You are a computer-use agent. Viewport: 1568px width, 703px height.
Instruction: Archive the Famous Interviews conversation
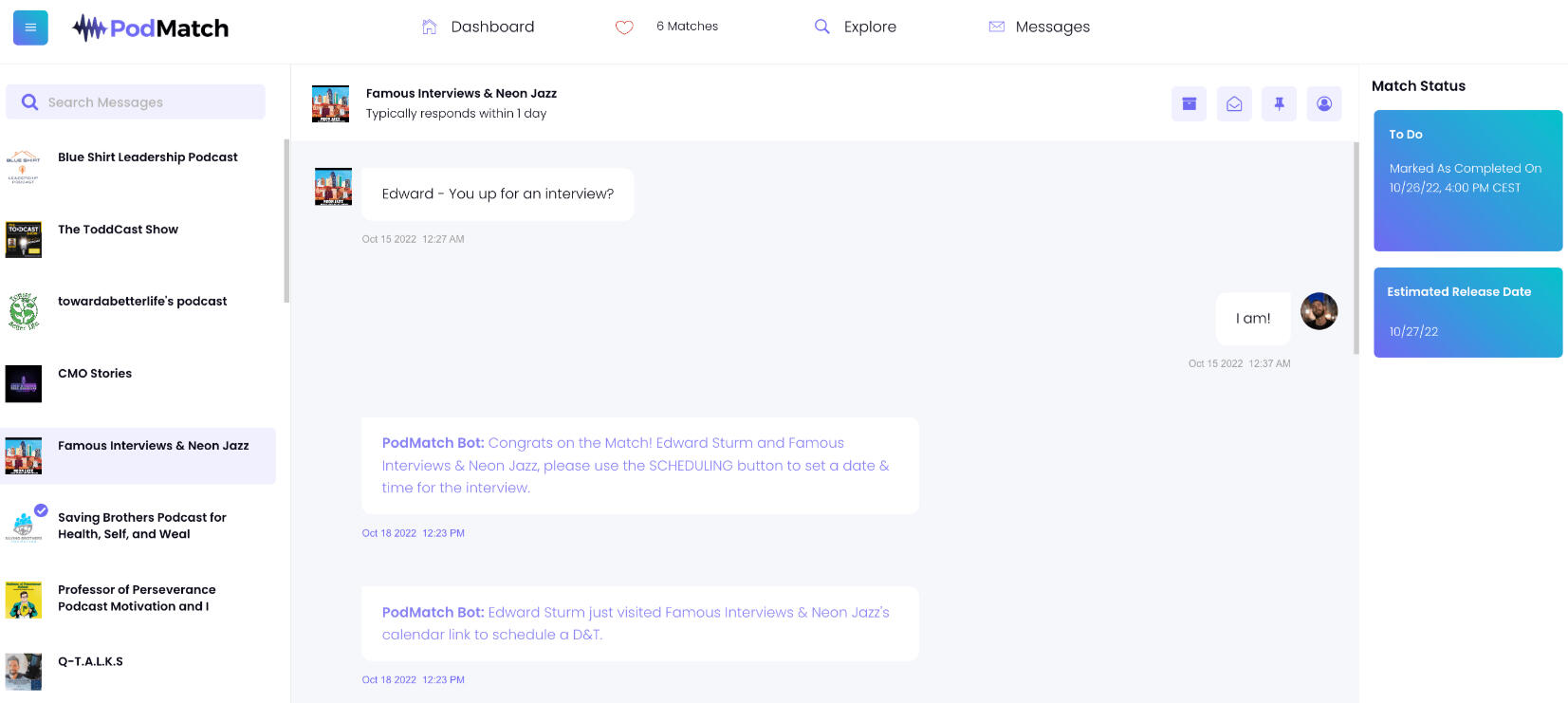pyautogui.click(x=1189, y=103)
